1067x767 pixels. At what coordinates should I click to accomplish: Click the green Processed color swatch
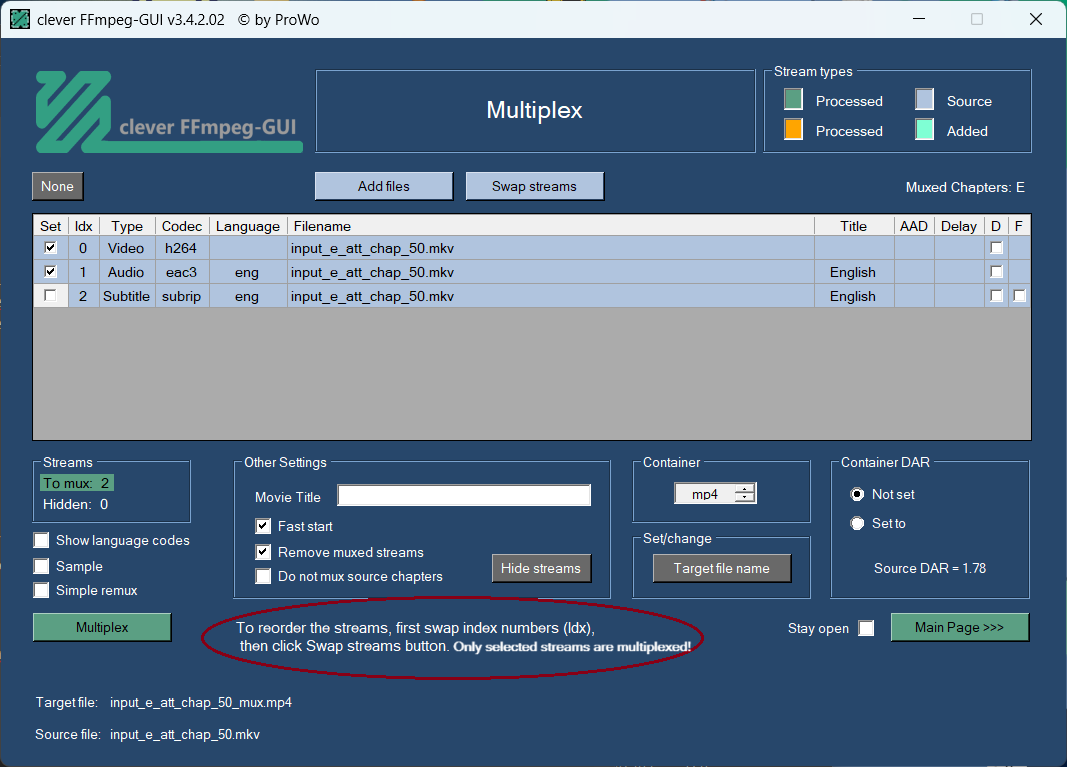pos(793,99)
